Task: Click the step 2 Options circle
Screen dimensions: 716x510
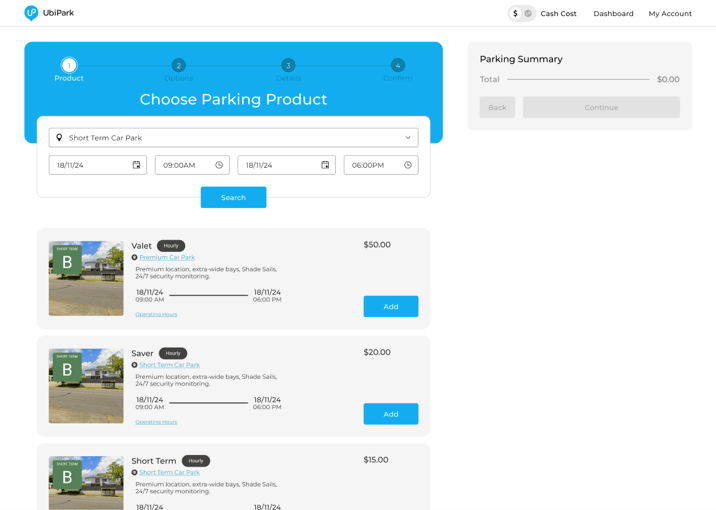Action: point(178,65)
